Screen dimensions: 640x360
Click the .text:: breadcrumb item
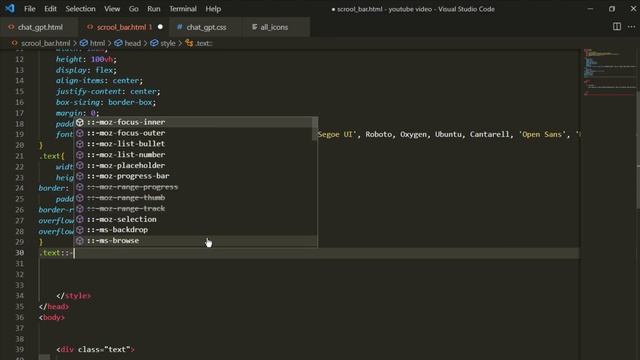pos(203,43)
